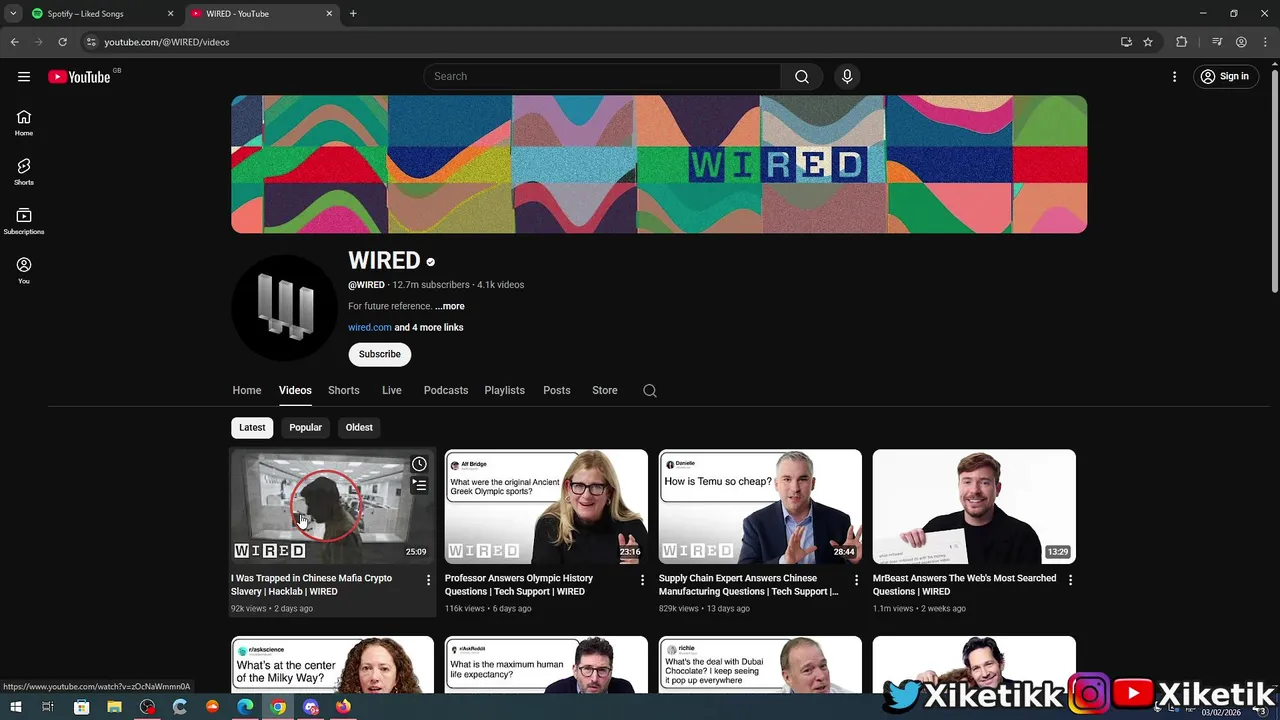
Task: Click the Sign in button
Action: click(x=1225, y=77)
